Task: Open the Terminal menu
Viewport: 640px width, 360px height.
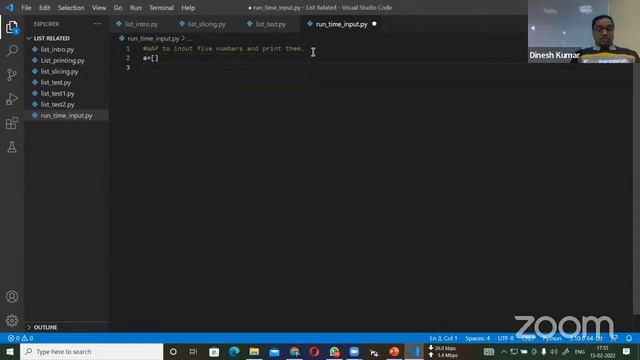Action: coord(161,8)
